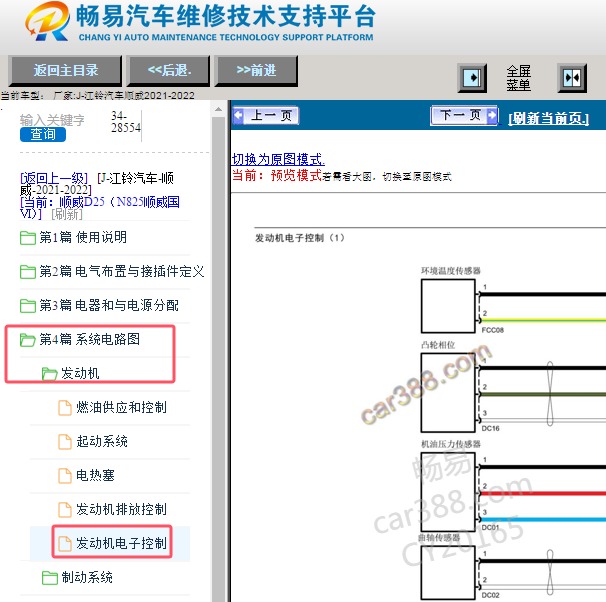Viewport: 606px width, 602px height.
Task: Open 发动机电子控制 document
Action: 121,543
